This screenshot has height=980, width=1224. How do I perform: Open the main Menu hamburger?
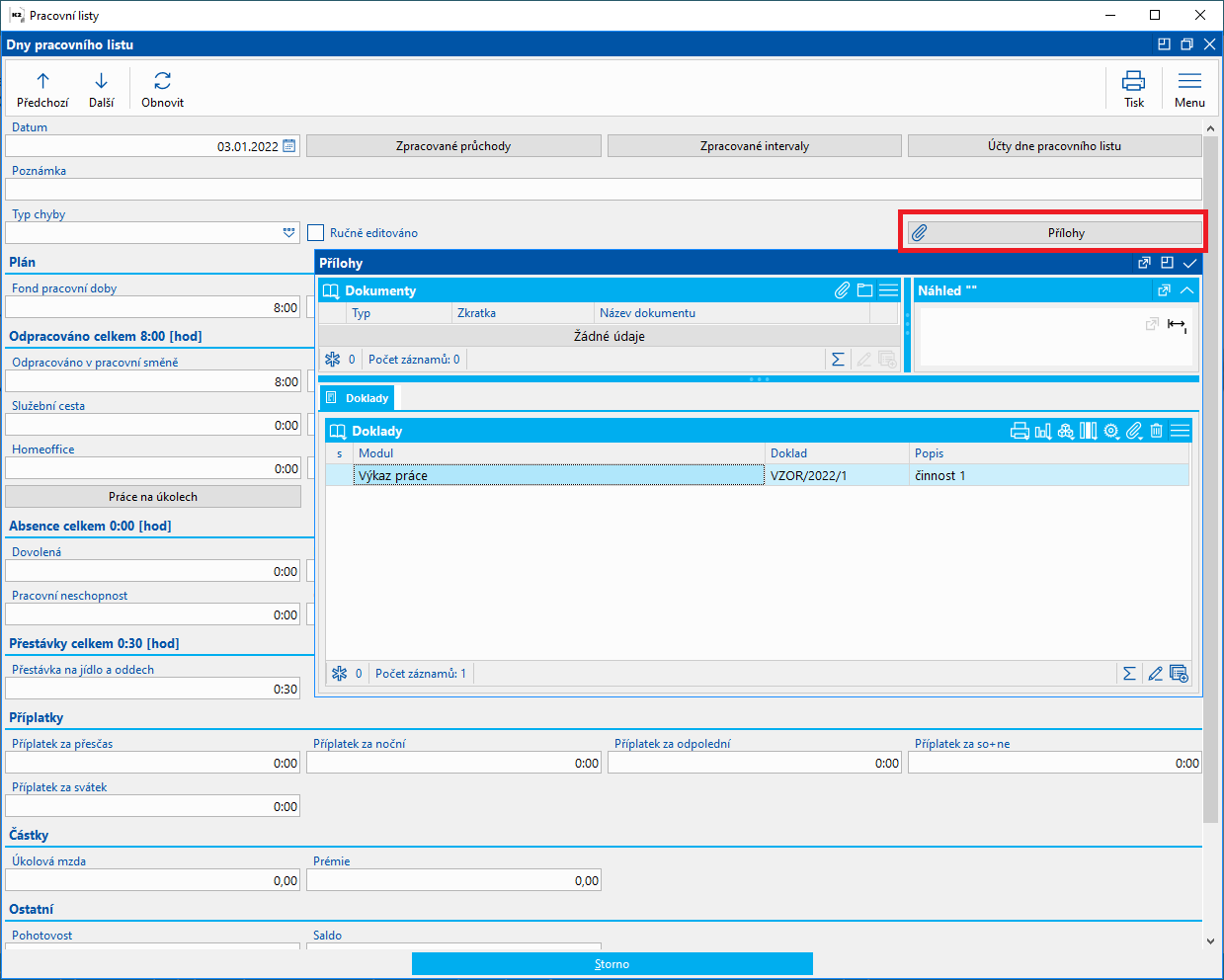tap(1189, 89)
